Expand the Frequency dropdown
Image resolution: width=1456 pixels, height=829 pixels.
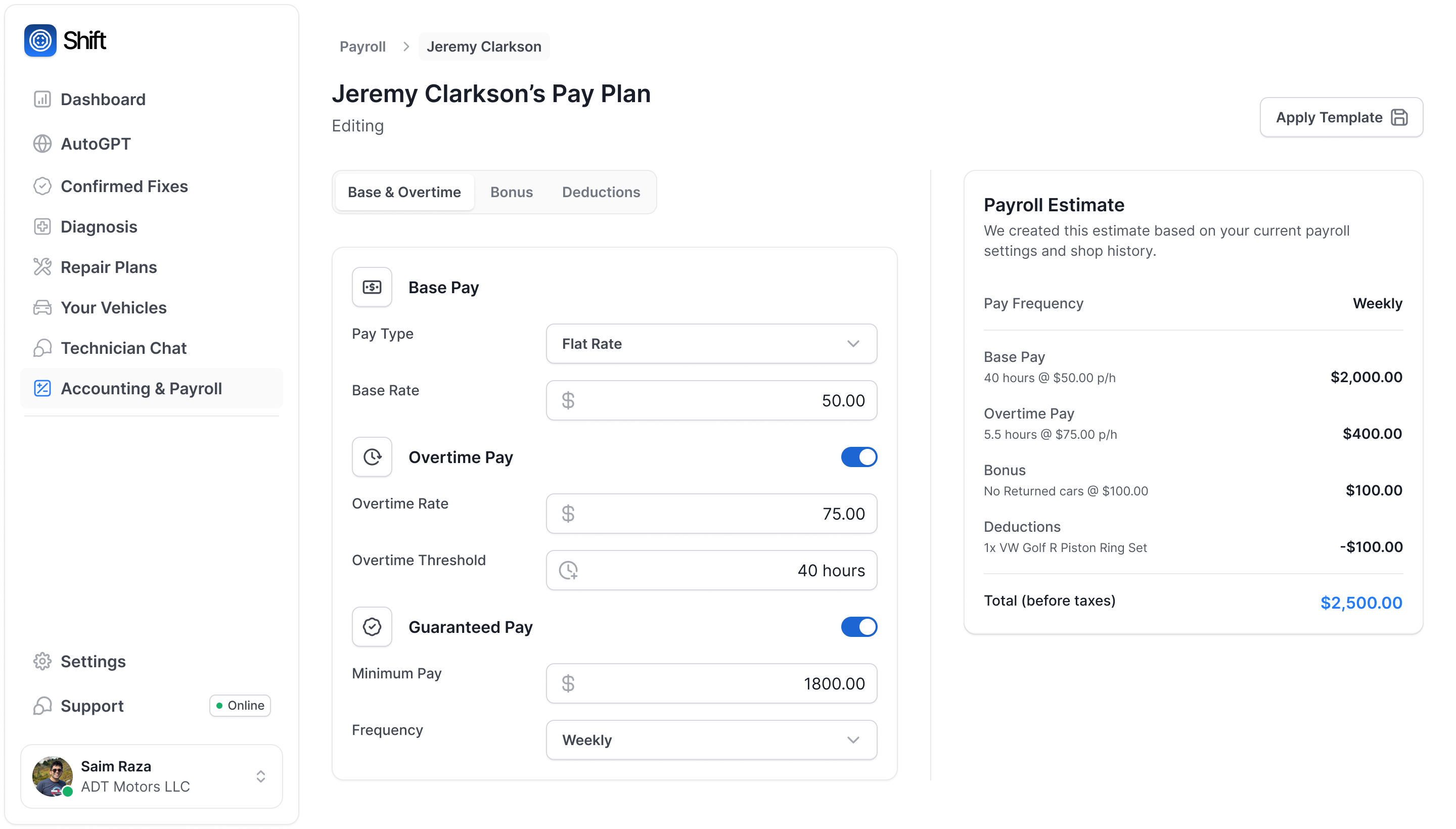[x=711, y=740]
